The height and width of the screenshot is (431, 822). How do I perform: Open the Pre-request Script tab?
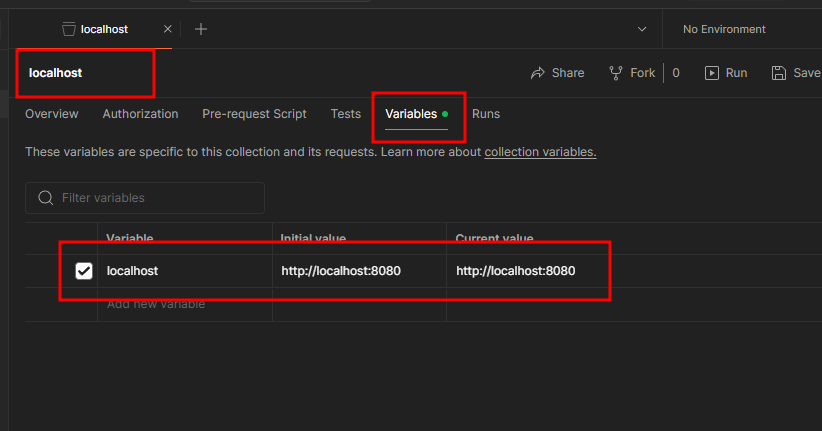click(x=254, y=114)
